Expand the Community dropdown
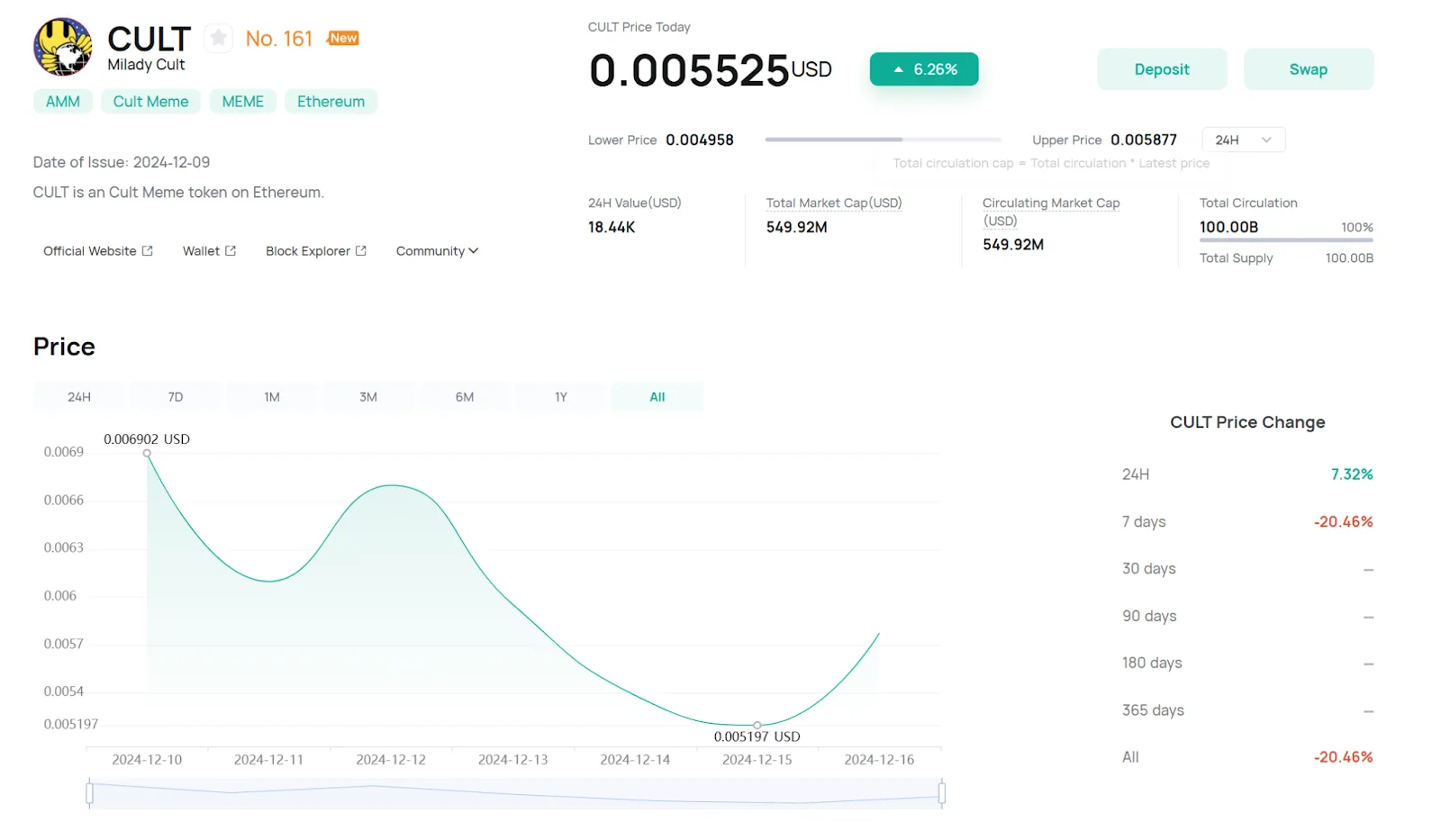Screen dimensions: 1441x840 (437, 251)
